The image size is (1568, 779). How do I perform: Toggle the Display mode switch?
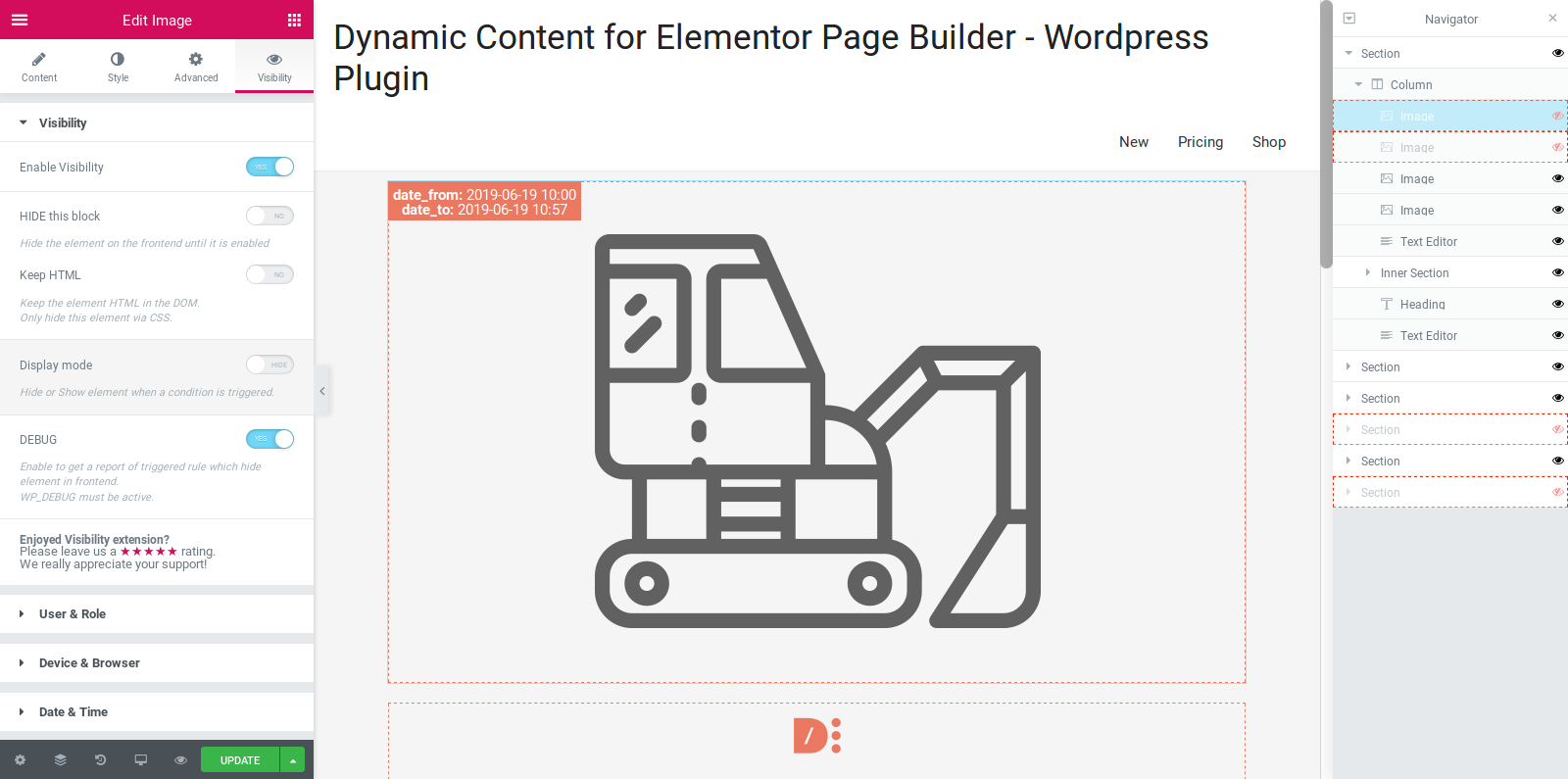pyautogui.click(x=269, y=365)
